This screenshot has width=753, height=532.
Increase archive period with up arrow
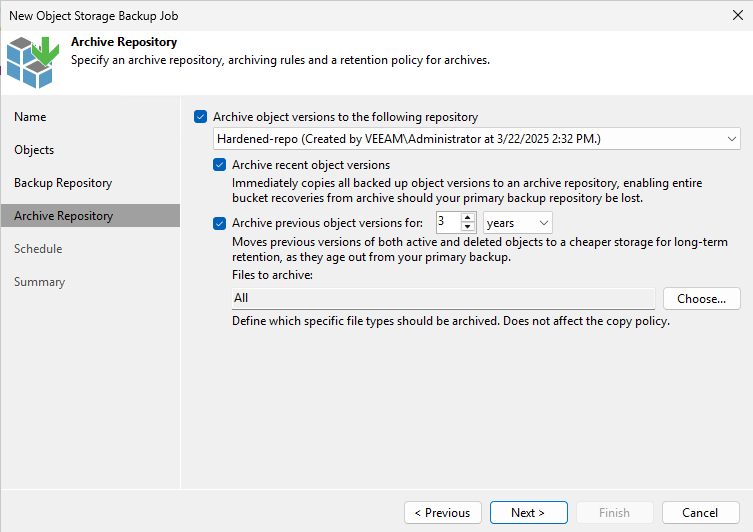point(468,218)
